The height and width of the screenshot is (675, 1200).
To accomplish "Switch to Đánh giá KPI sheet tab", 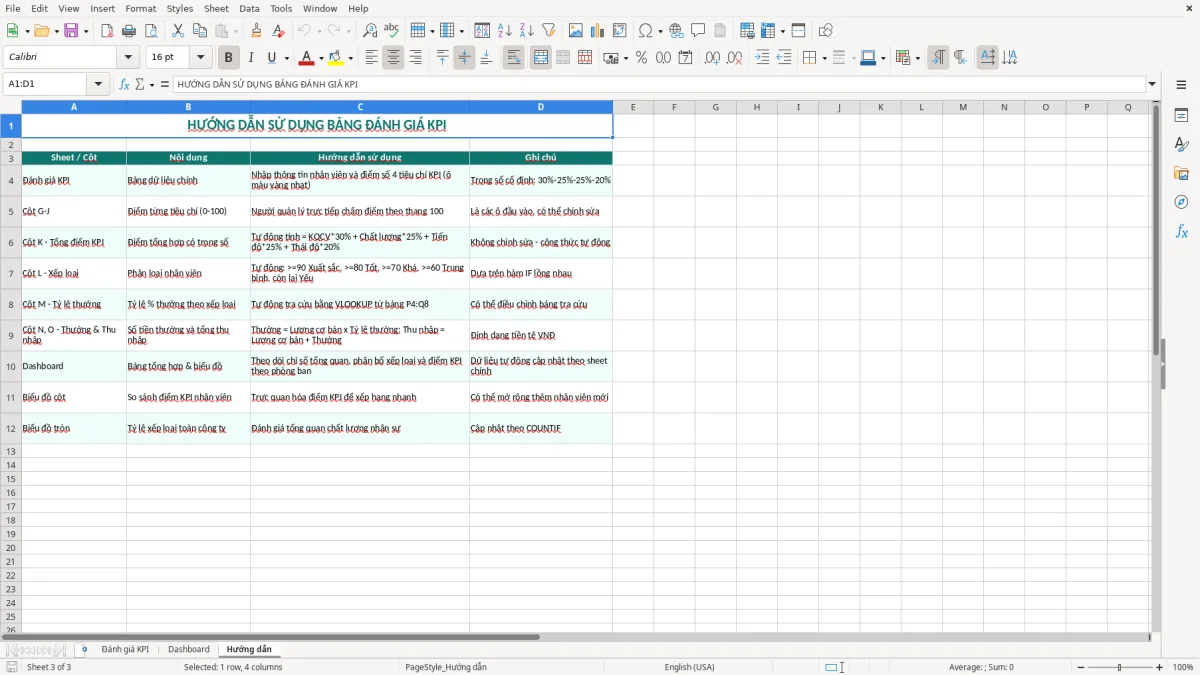I will (x=125, y=649).
